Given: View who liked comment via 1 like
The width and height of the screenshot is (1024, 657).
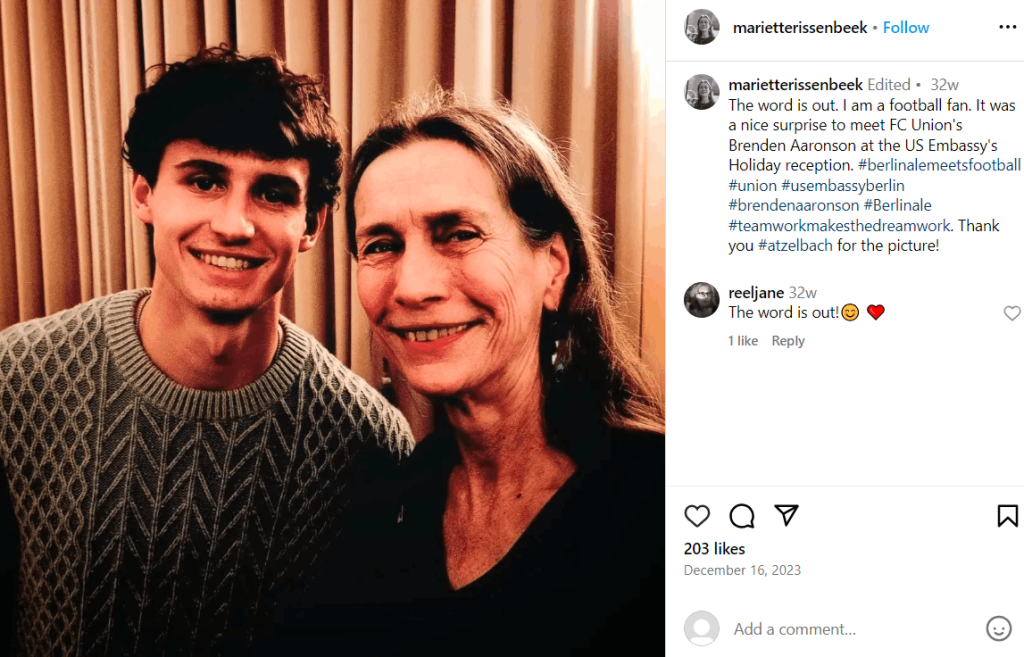Looking at the screenshot, I should (743, 341).
